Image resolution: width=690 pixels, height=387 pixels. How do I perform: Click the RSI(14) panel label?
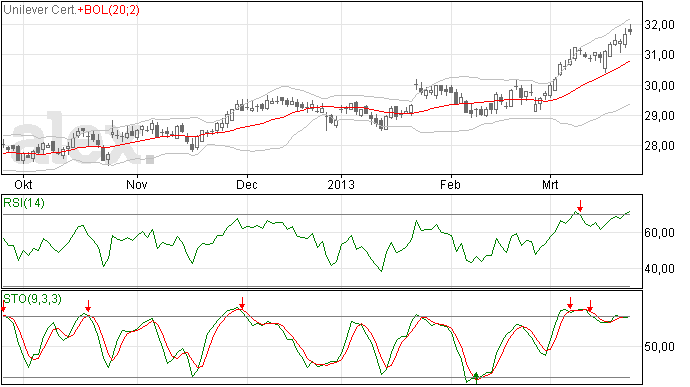click(24, 203)
